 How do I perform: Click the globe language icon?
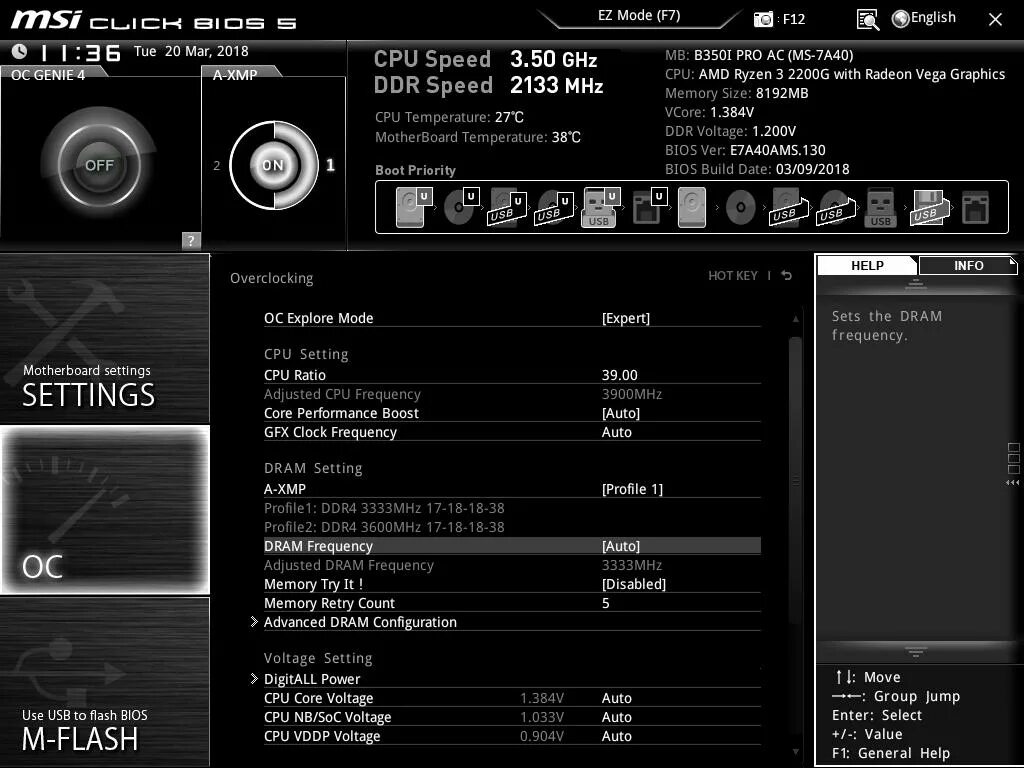point(901,19)
